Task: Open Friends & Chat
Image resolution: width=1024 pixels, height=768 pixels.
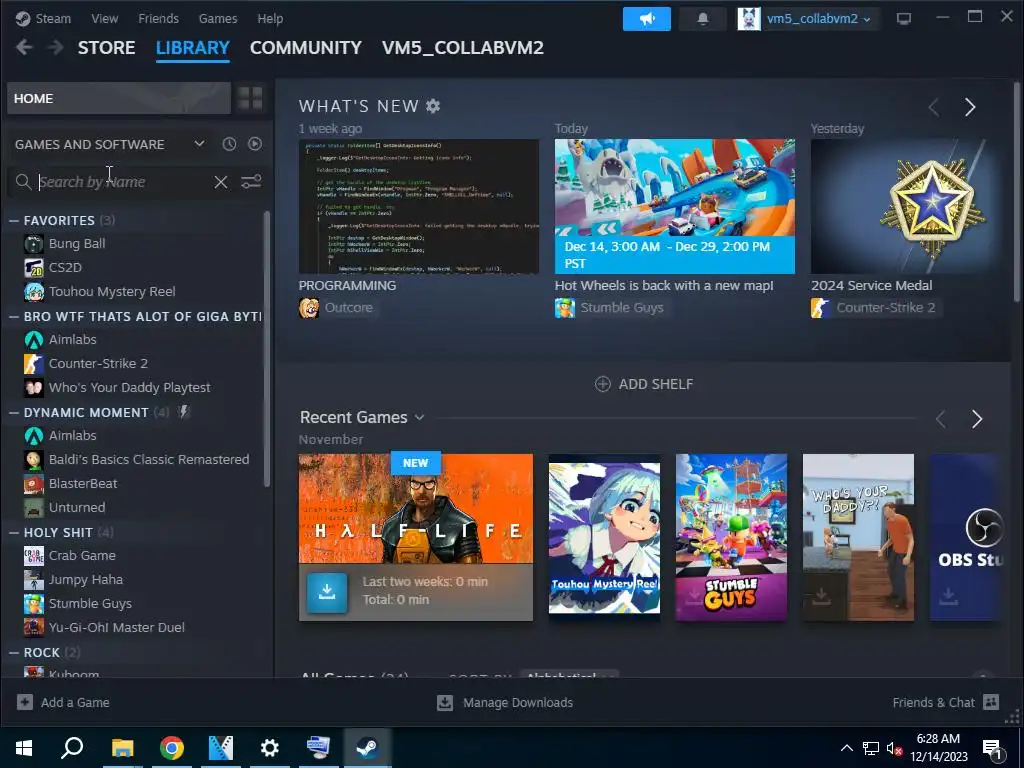Action: tap(946, 703)
